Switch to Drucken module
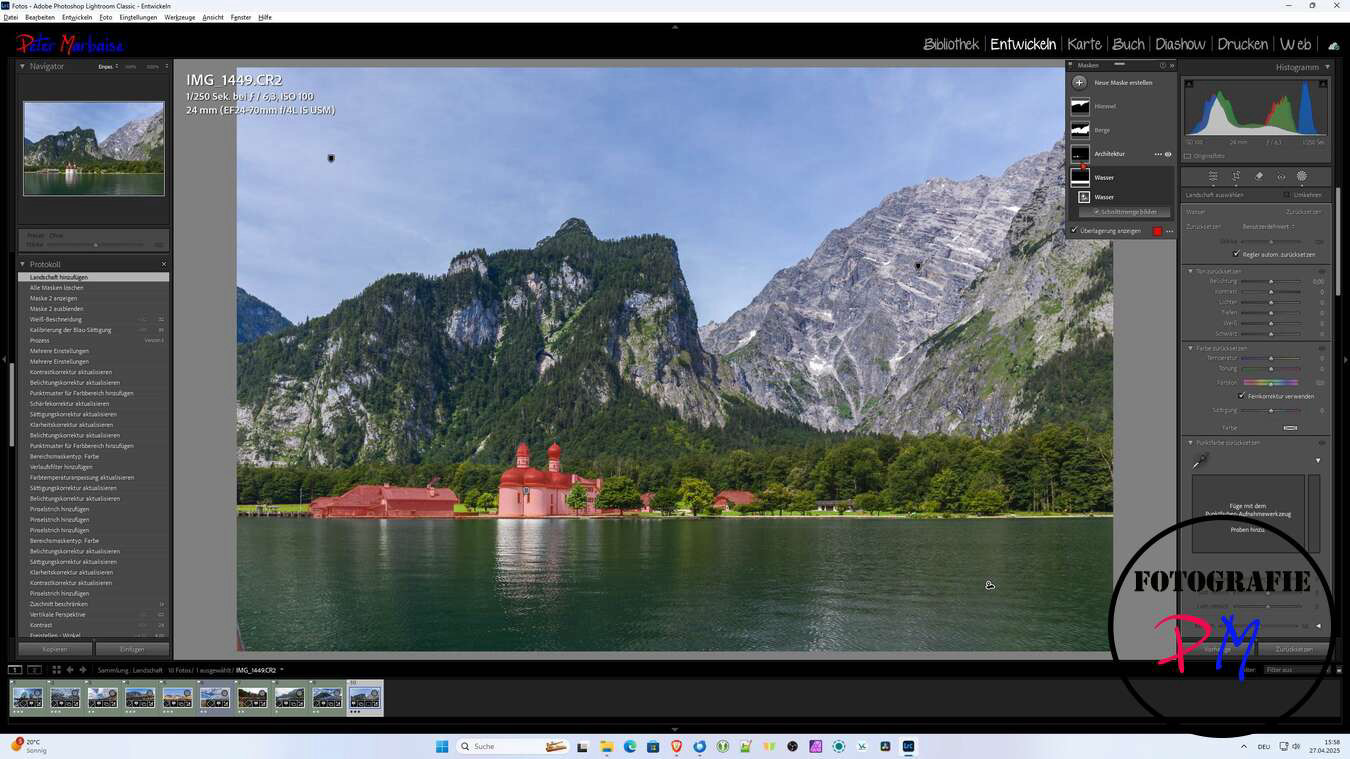1350x759 pixels. point(1242,44)
